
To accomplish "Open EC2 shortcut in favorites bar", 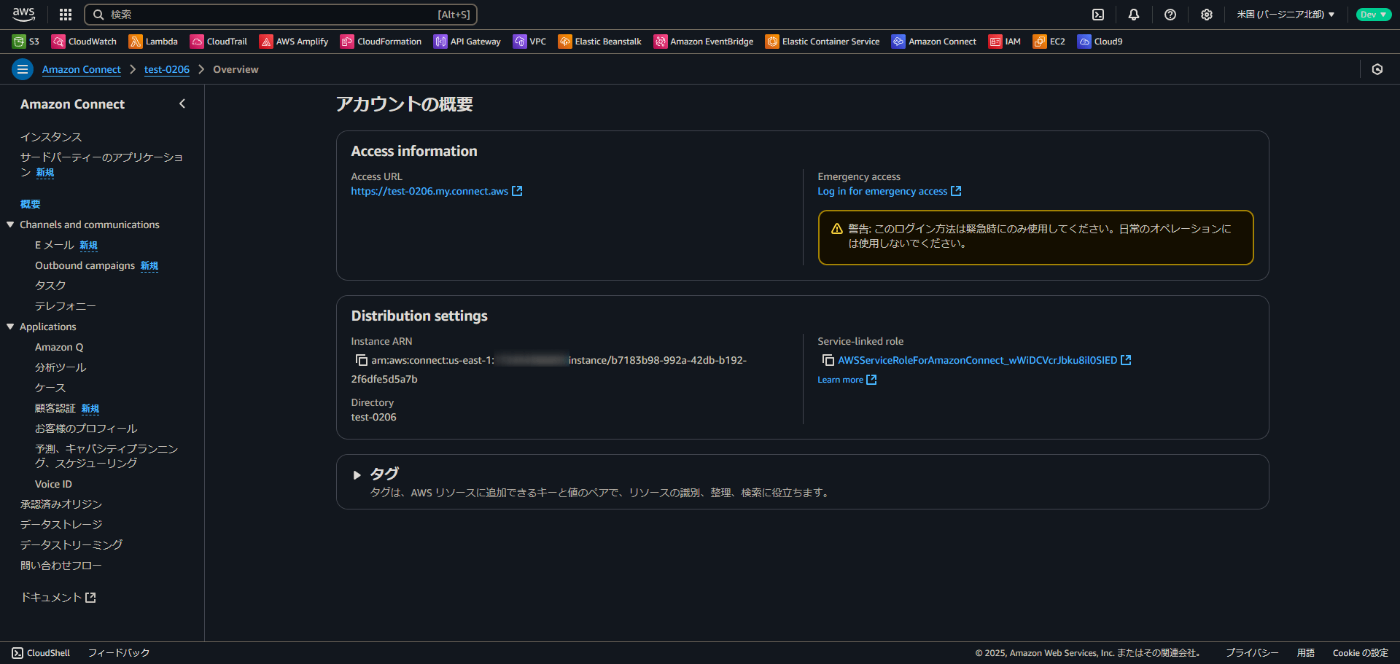I will click(1049, 42).
